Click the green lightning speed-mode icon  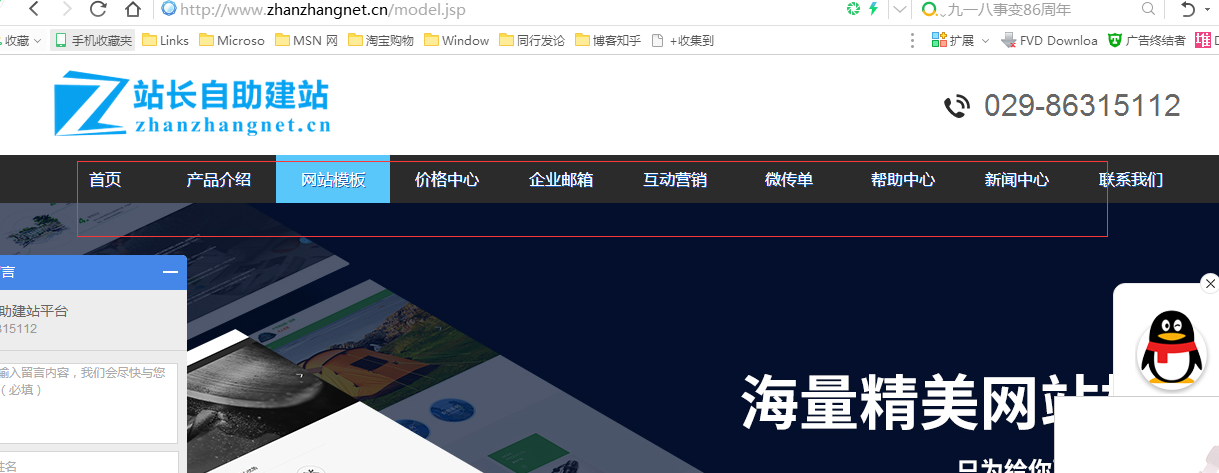pos(874,10)
